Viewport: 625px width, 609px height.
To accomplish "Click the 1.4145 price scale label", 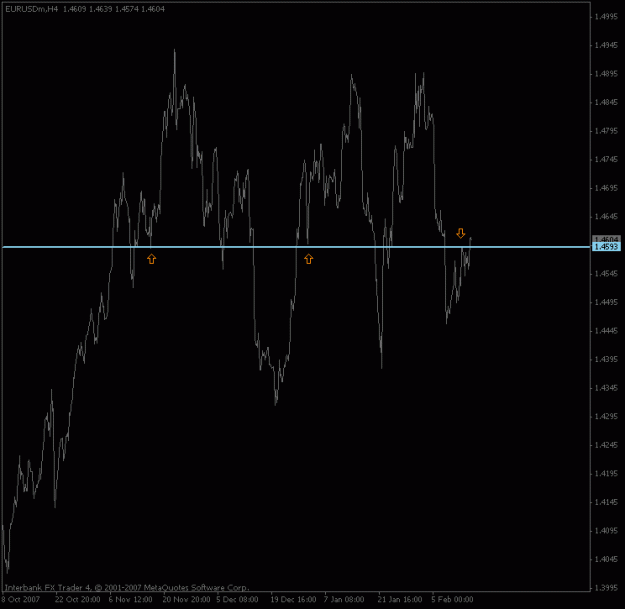I will (606, 502).
